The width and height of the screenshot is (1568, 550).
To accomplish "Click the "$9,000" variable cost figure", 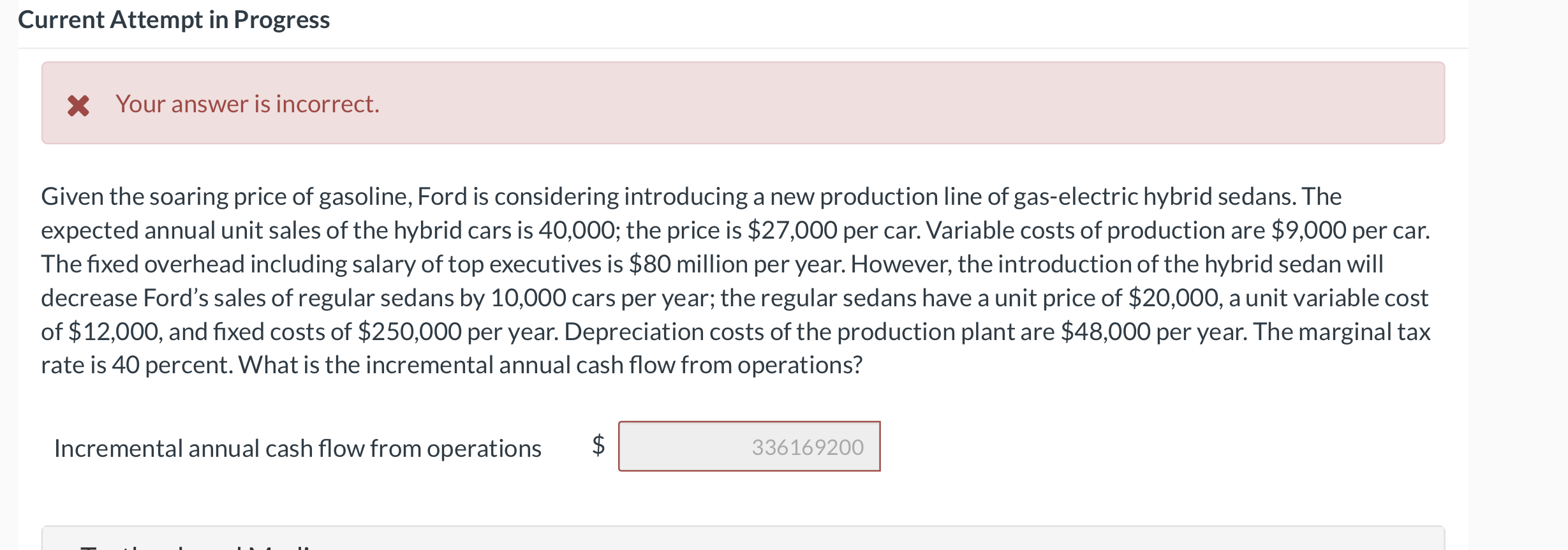I will click(1308, 230).
